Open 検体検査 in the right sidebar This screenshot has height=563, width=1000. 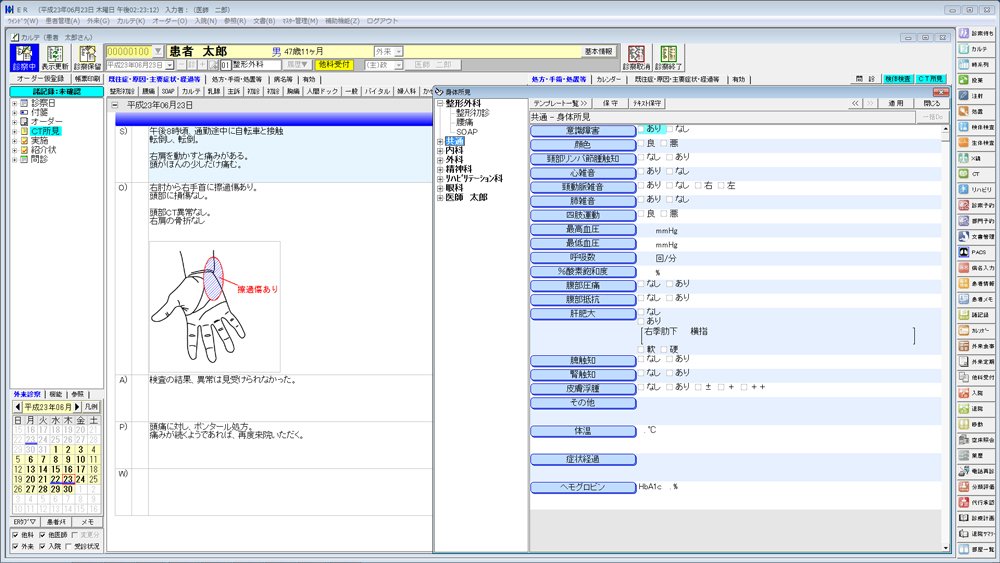[x=976, y=127]
